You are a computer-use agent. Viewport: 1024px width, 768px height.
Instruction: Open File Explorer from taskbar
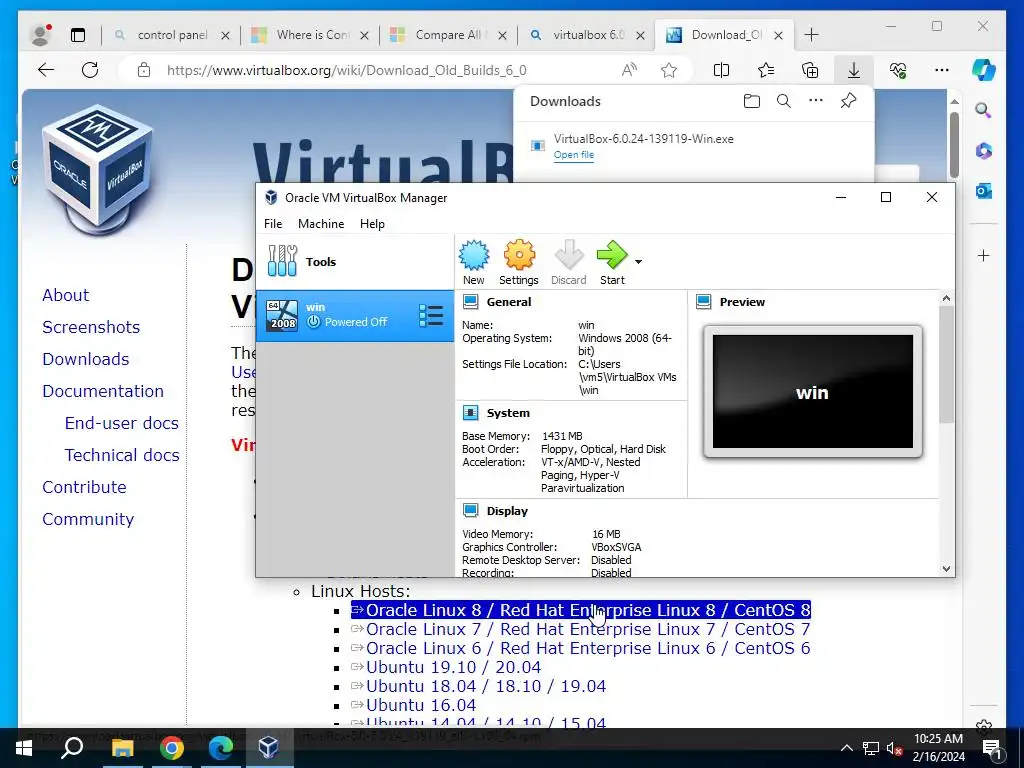click(x=122, y=748)
